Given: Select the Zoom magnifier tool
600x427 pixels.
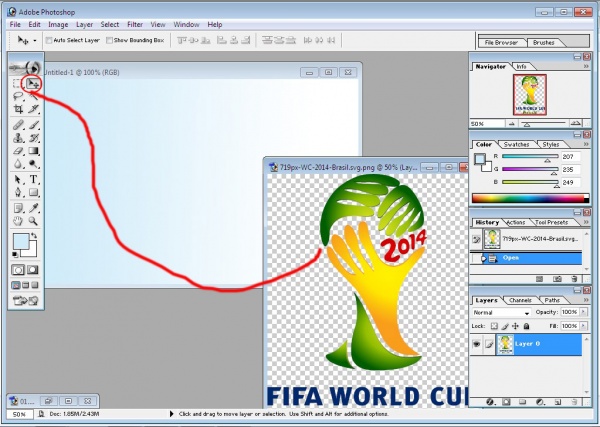Looking at the screenshot, I should tap(34, 221).
